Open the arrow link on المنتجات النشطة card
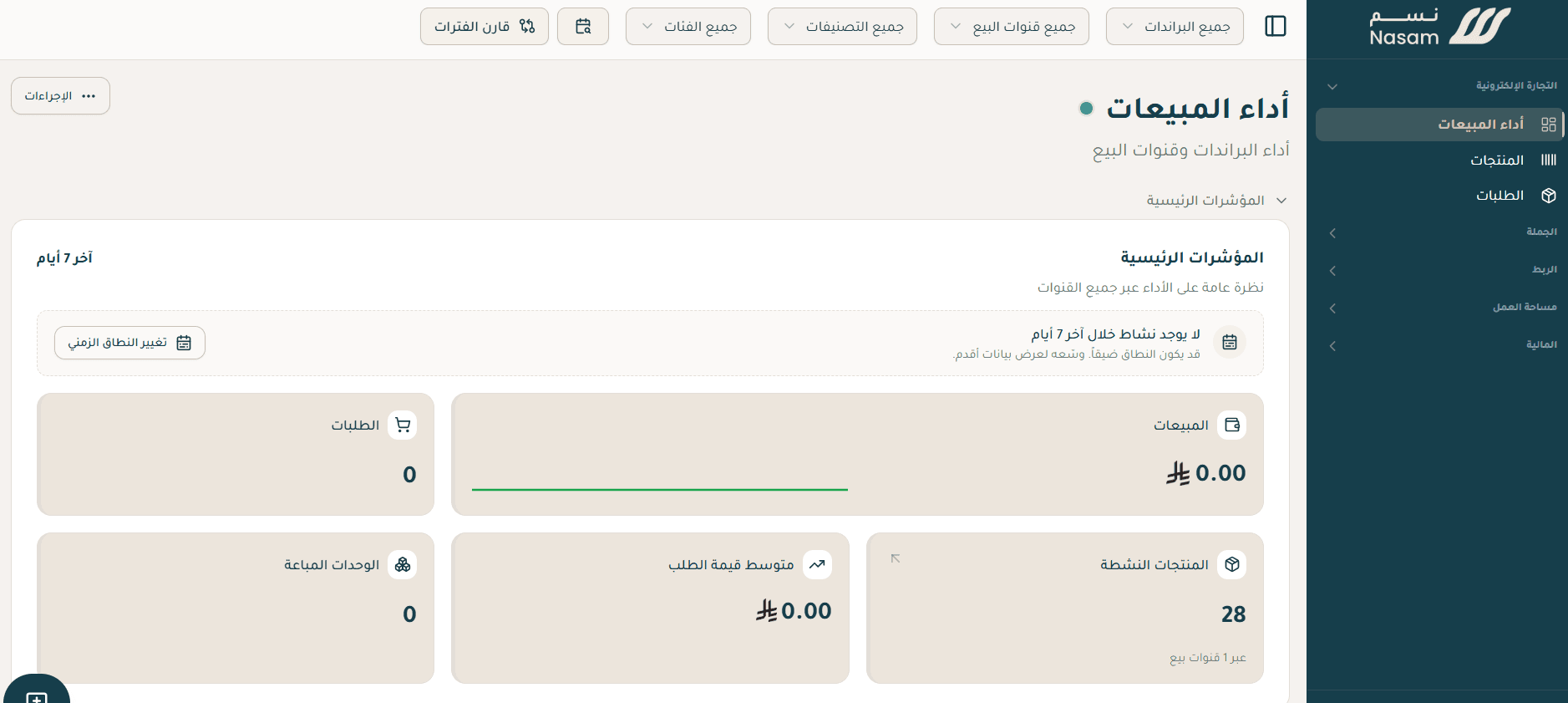This screenshot has width=1568, height=703. click(896, 558)
